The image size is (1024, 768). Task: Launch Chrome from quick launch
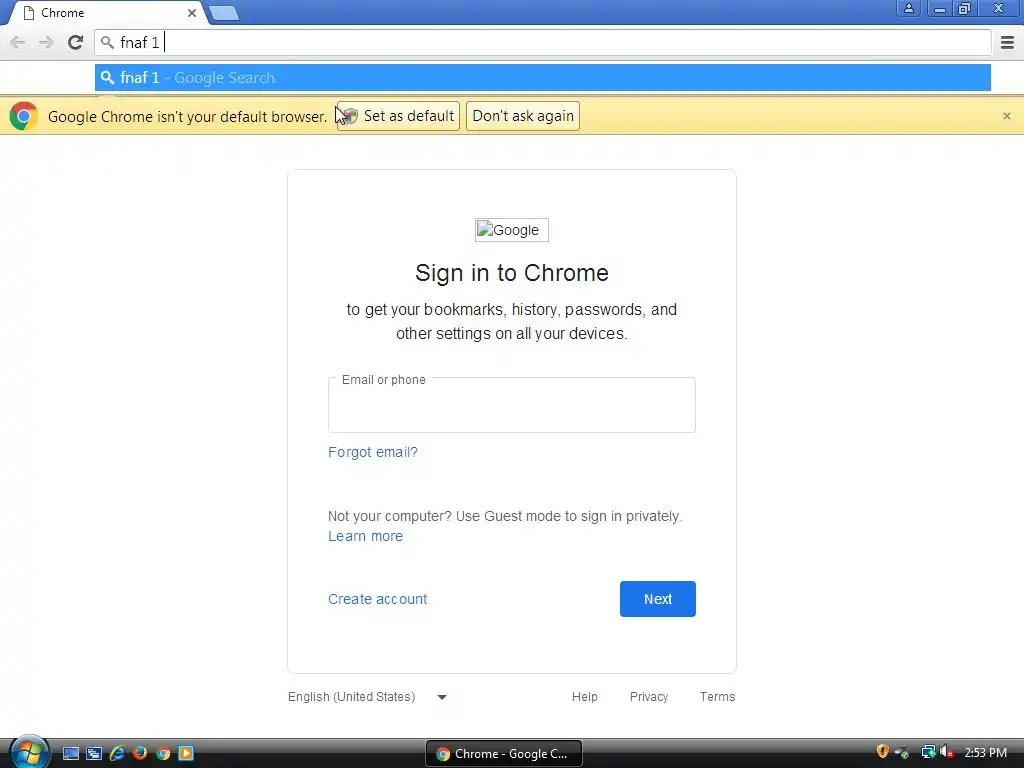click(x=163, y=754)
